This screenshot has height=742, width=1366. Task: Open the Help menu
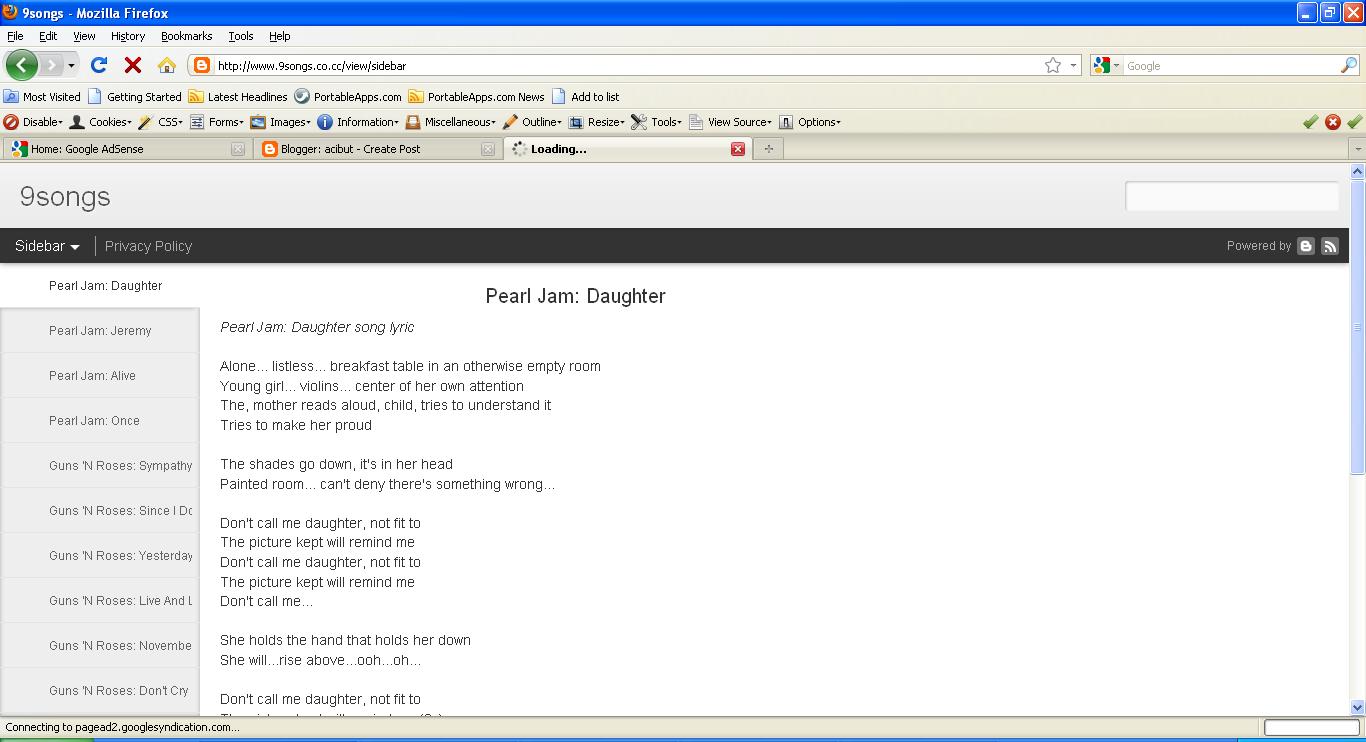[x=280, y=36]
